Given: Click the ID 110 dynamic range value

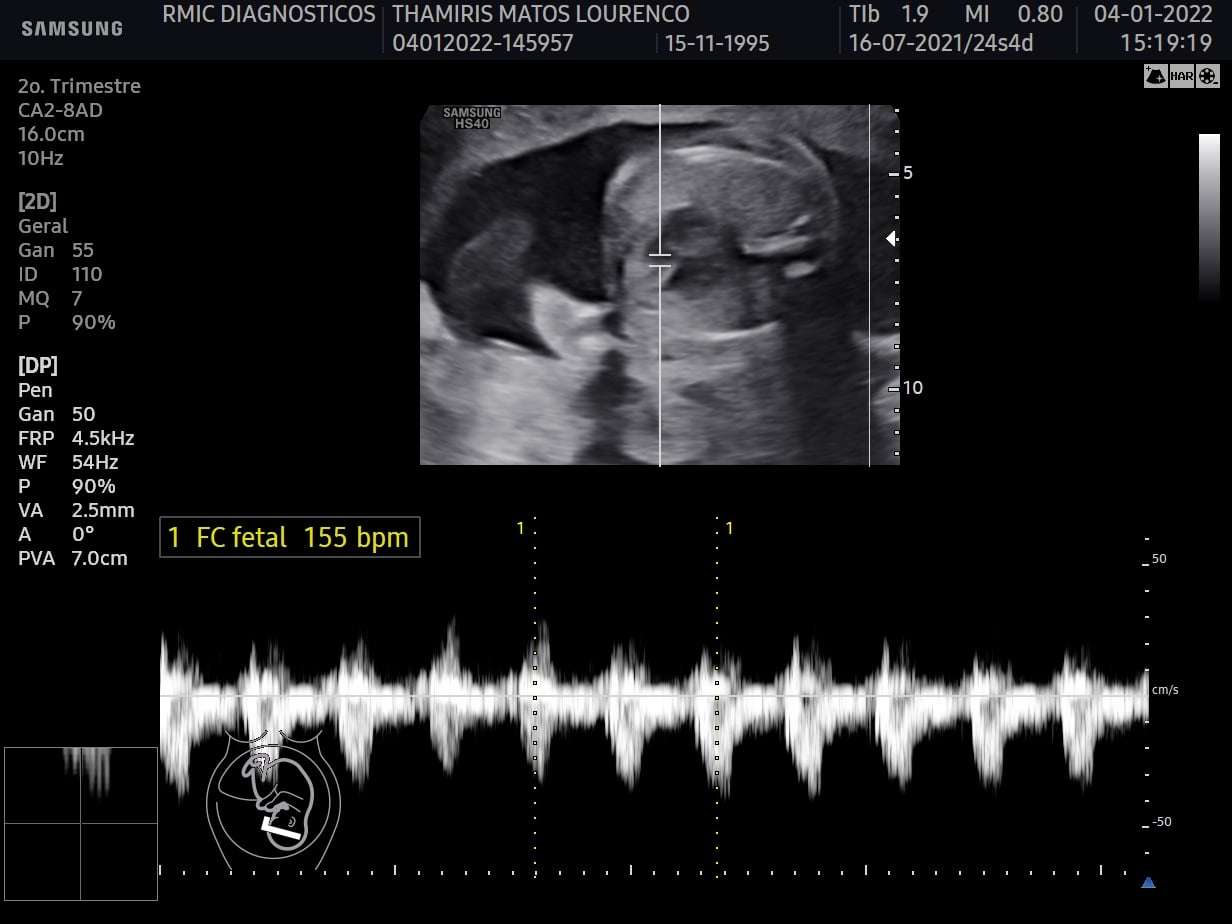Looking at the screenshot, I should click(60, 274).
